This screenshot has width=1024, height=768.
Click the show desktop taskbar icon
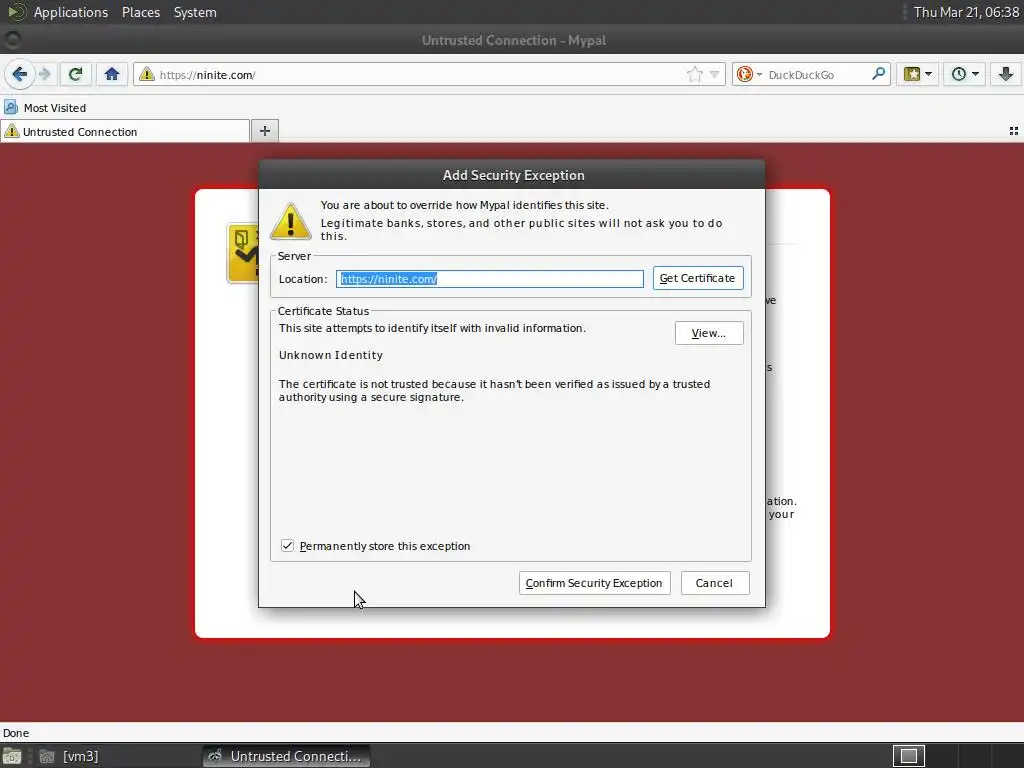coord(12,756)
